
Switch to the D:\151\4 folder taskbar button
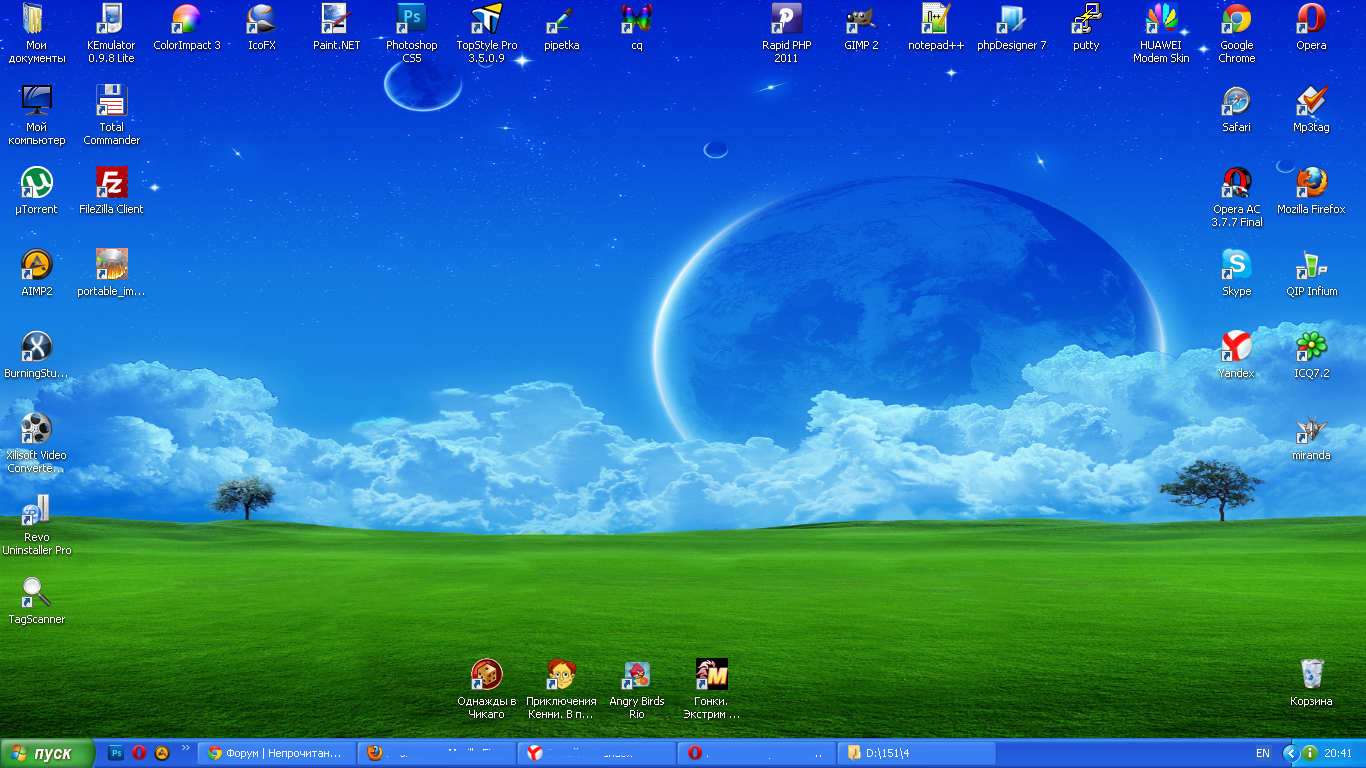(915, 753)
